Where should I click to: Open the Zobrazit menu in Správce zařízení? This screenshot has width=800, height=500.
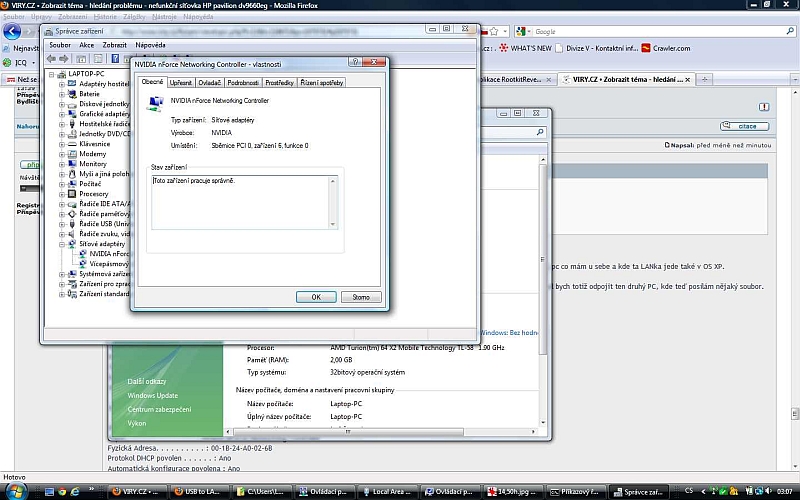point(114,45)
